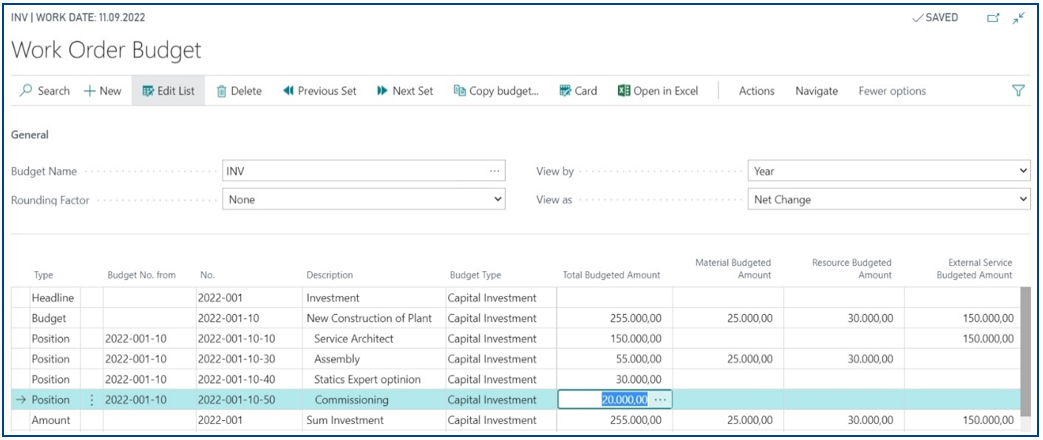The image size is (1043, 440).
Task: Click No. cell 2022-001-10-10
Action: [x=249, y=338]
